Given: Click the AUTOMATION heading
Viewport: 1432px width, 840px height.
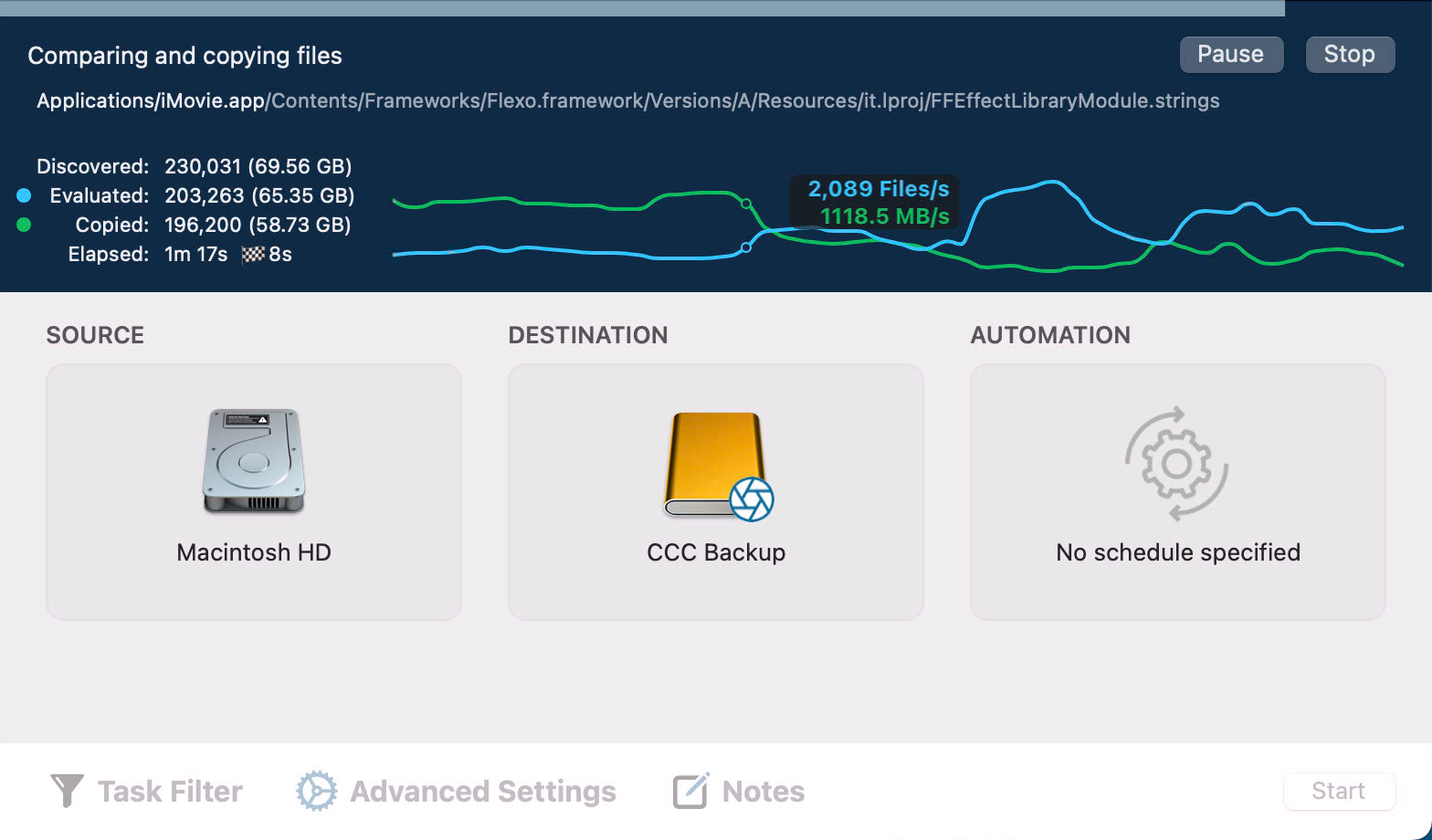Looking at the screenshot, I should point(1050,335).
